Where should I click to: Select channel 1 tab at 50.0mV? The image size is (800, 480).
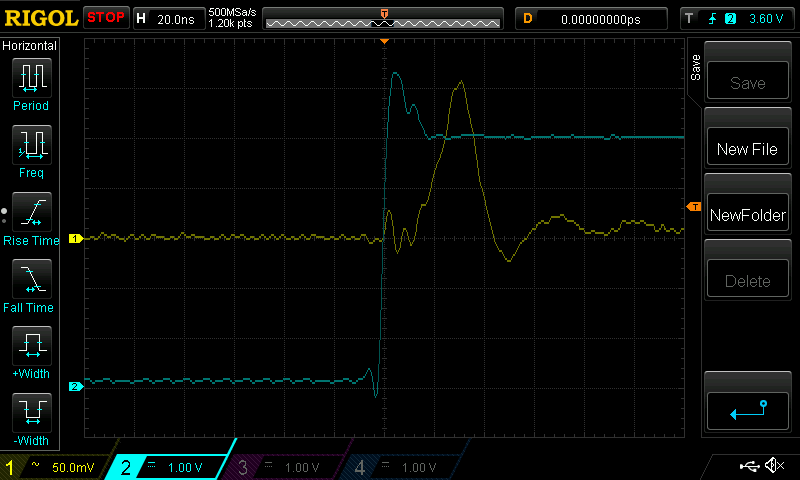(54, 467)
